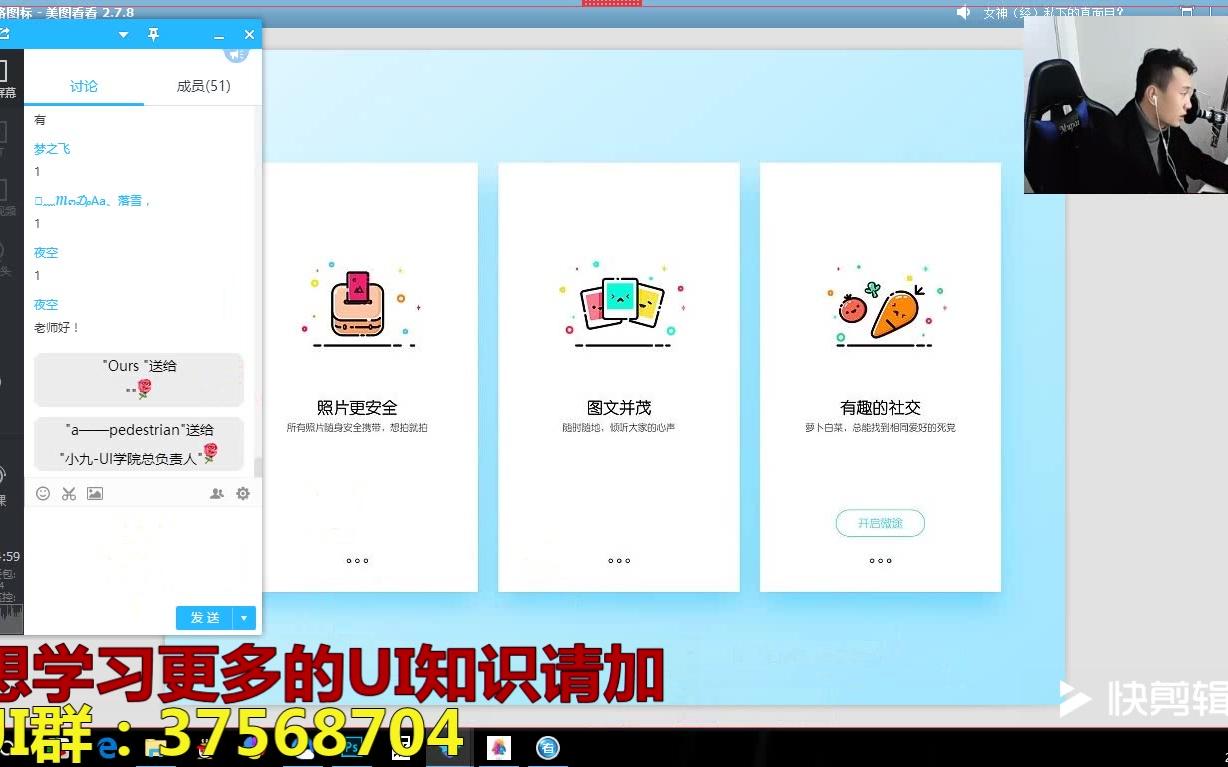Viewport: 1228px width, 767px height.
Task: Expand the dropdown arrow in the blue title bar
Action: coord(123,34)
